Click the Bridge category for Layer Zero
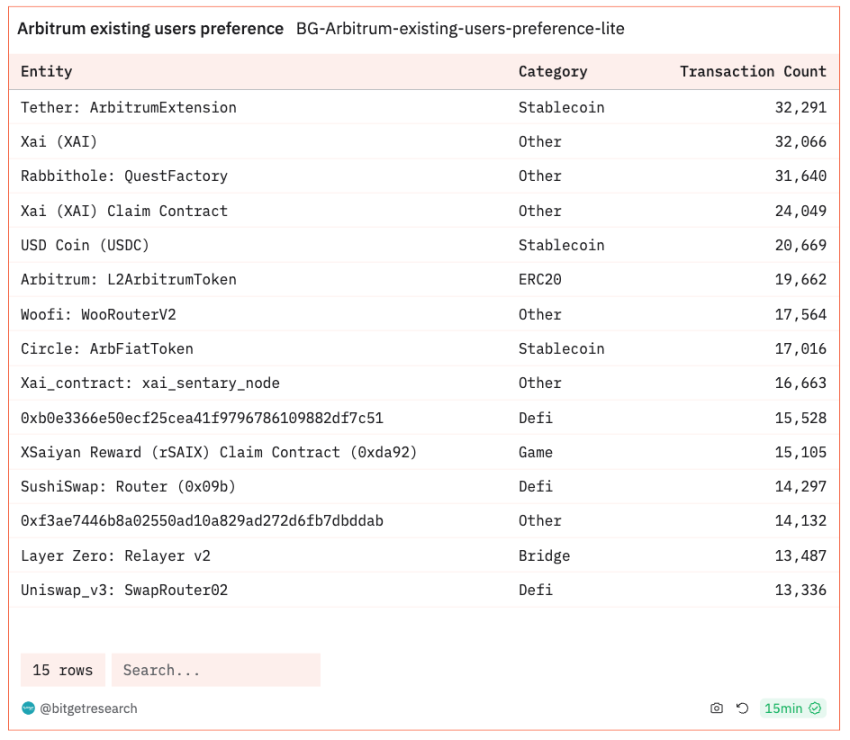850x740 pixels. [x=544, y=556]
